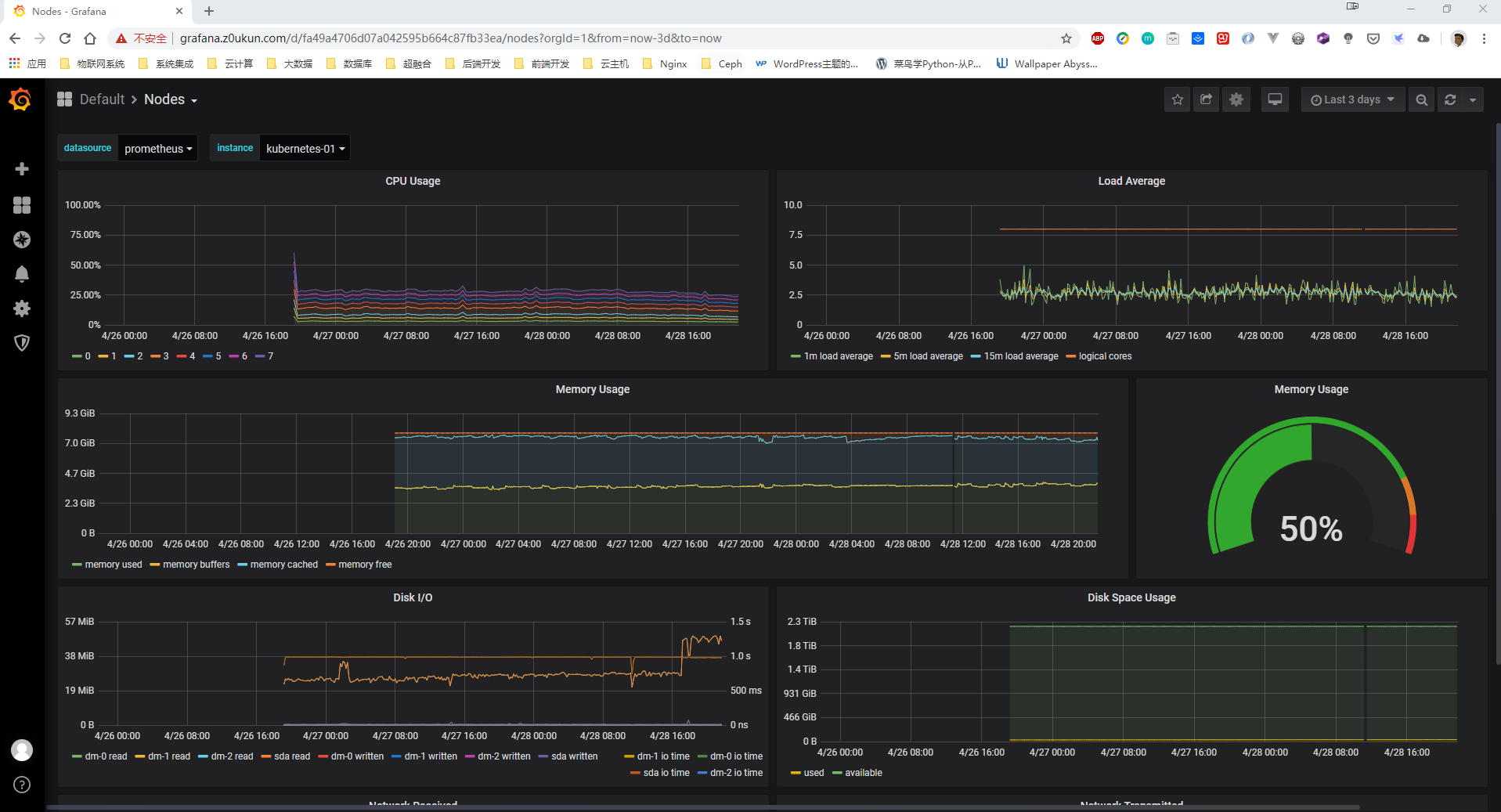Open the Disk Space Usage panel menu
This screenshot has width=1501, height=812.
tap(1131, 597)
